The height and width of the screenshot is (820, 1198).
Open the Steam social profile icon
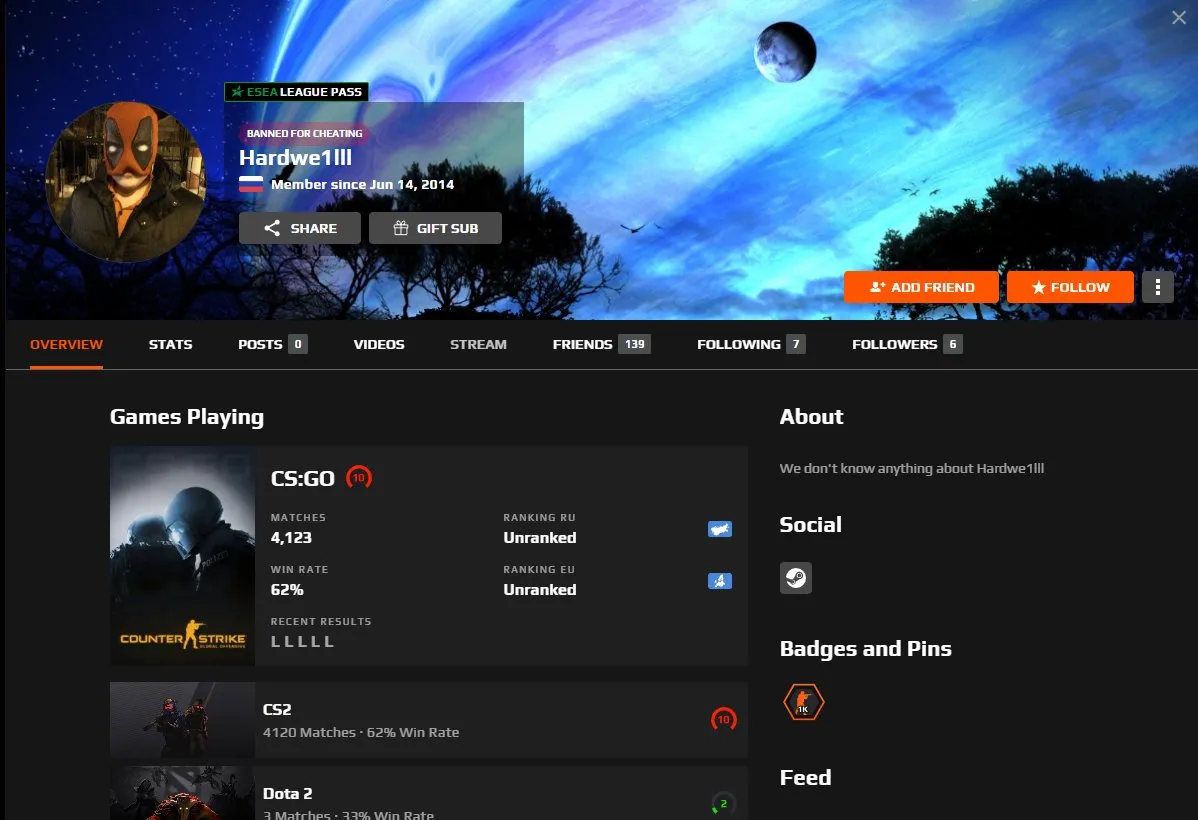coord(795,578)
